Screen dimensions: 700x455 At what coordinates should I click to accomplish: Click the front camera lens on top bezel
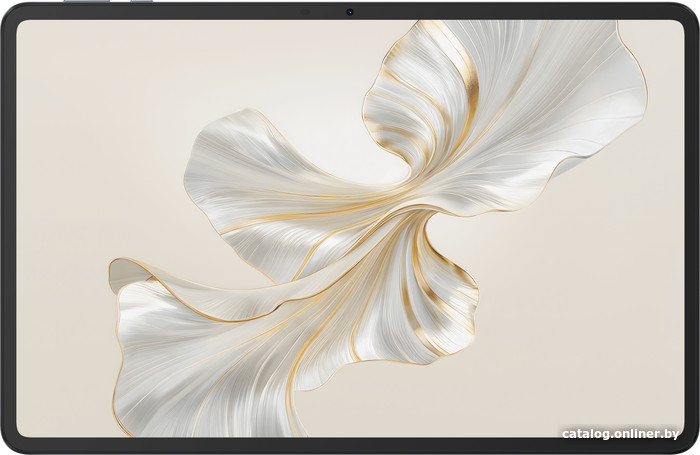tap(350, 11)
